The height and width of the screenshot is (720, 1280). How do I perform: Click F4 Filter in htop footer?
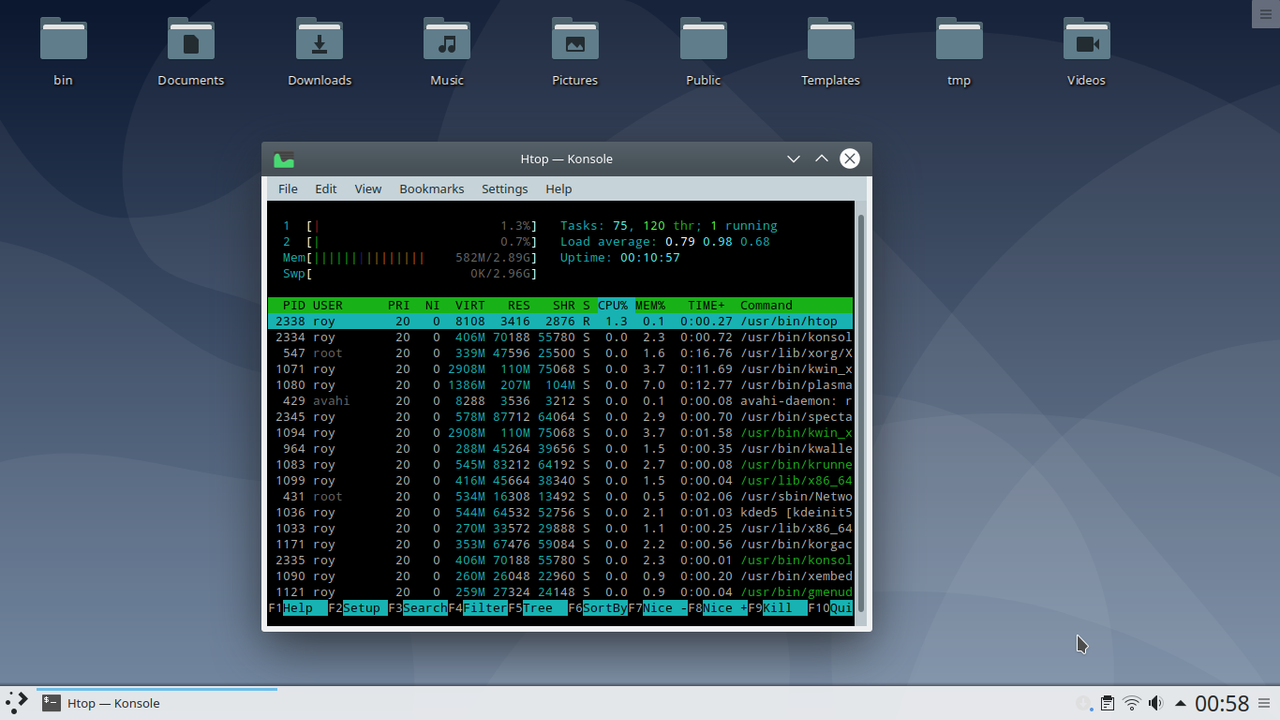(478, 608)
